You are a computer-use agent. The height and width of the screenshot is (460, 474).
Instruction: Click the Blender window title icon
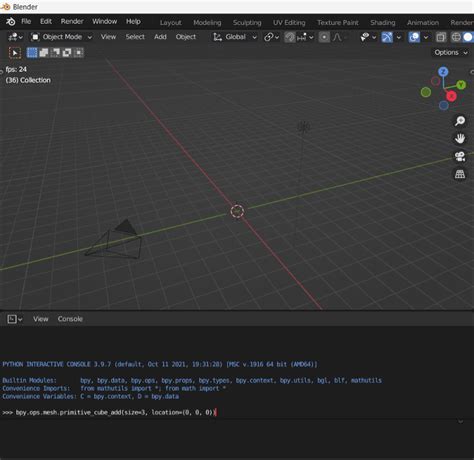pyautogui.click(x=6, y=7)
